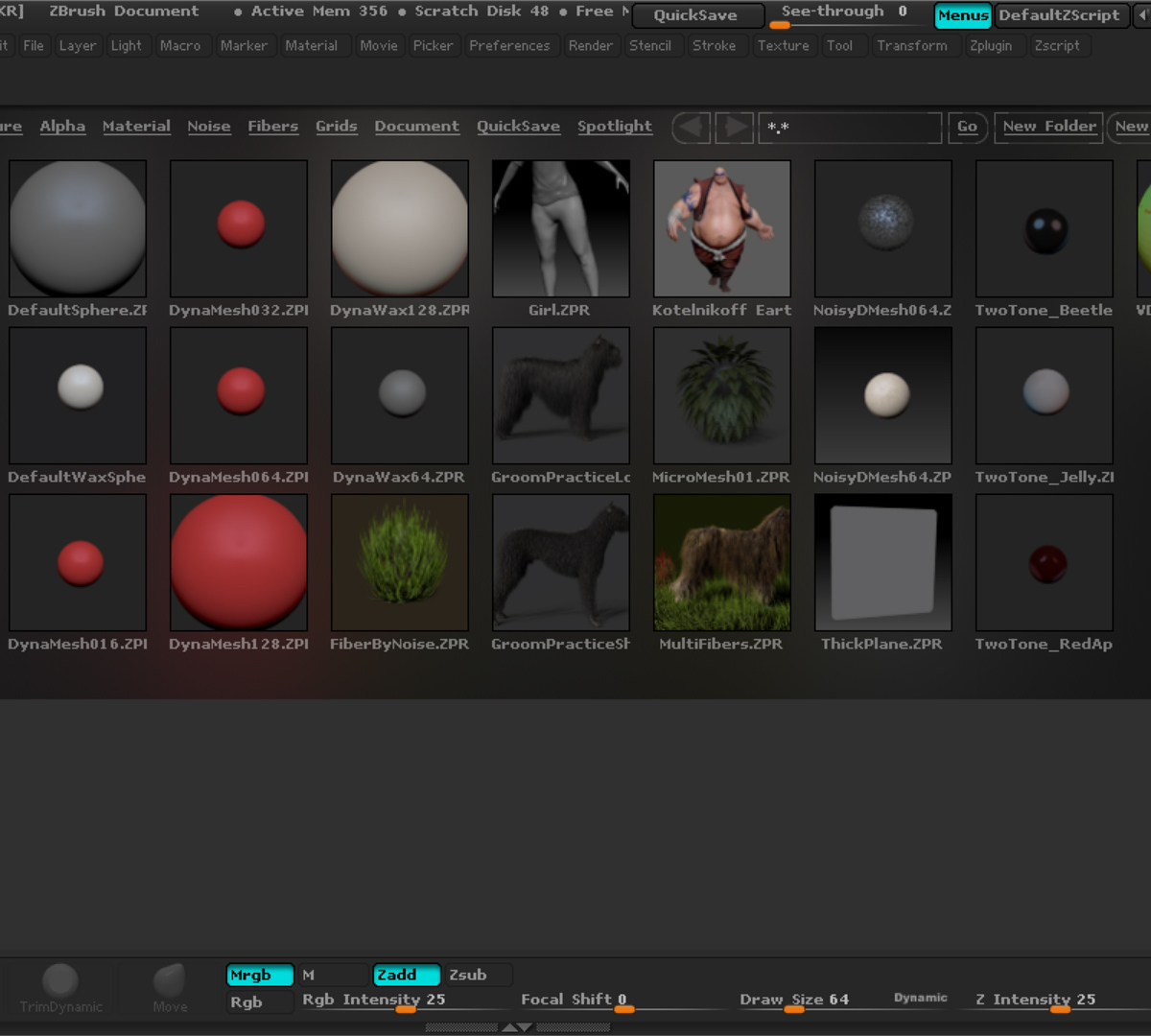Click the Go button
This screenshot has width=1151, height=1036.
pos(967,127)
